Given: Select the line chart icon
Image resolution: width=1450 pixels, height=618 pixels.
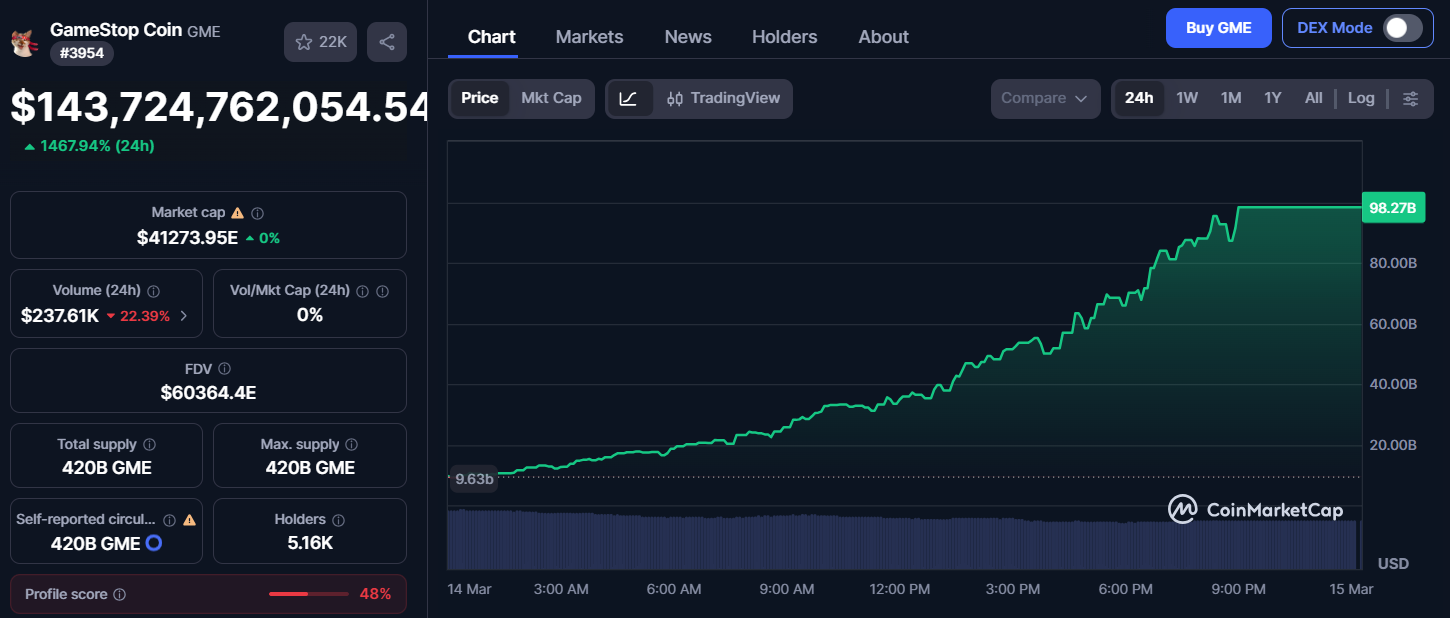Looking at the screenshot, I should 629,98.
